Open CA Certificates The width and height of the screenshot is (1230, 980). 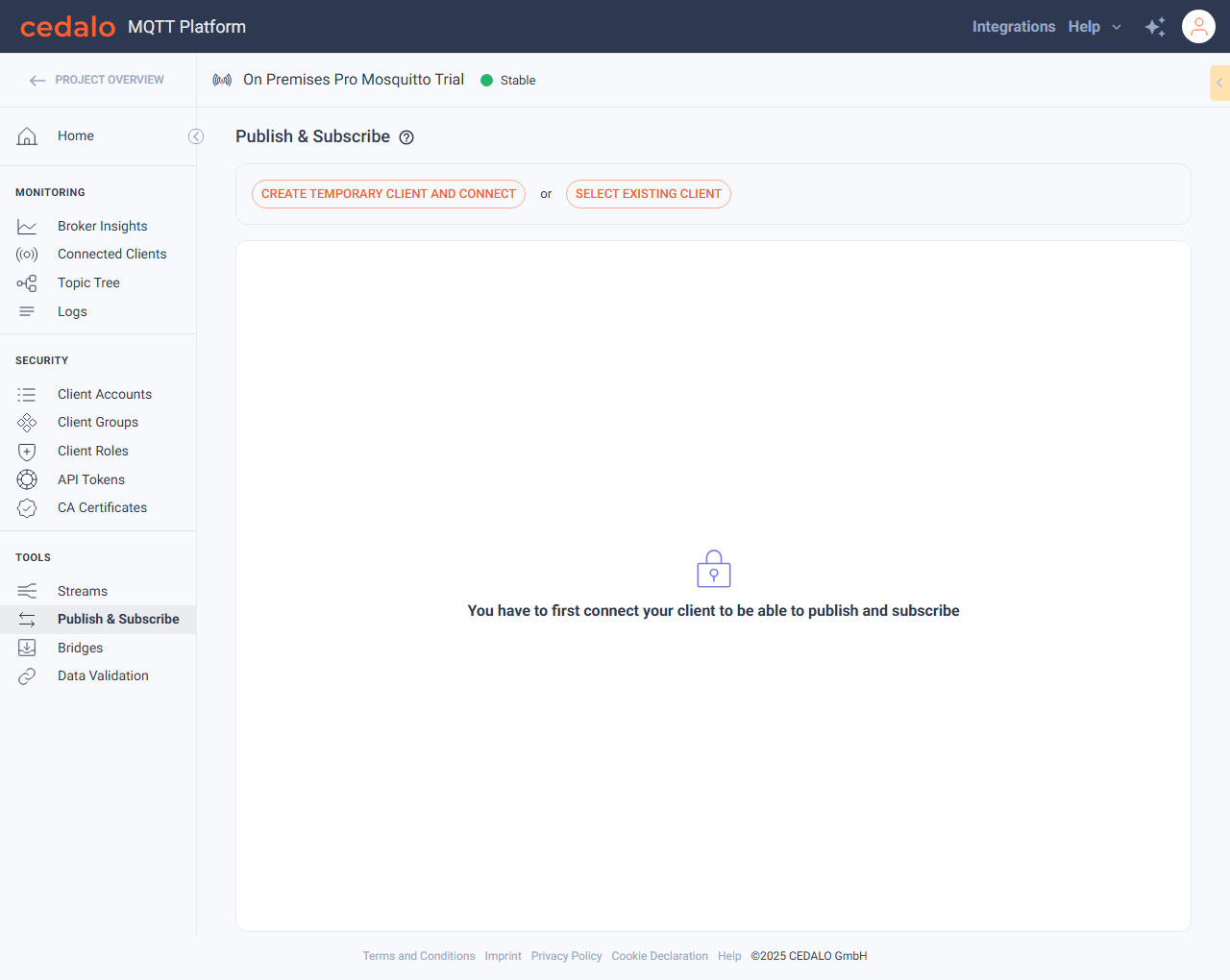coord(102,508)
